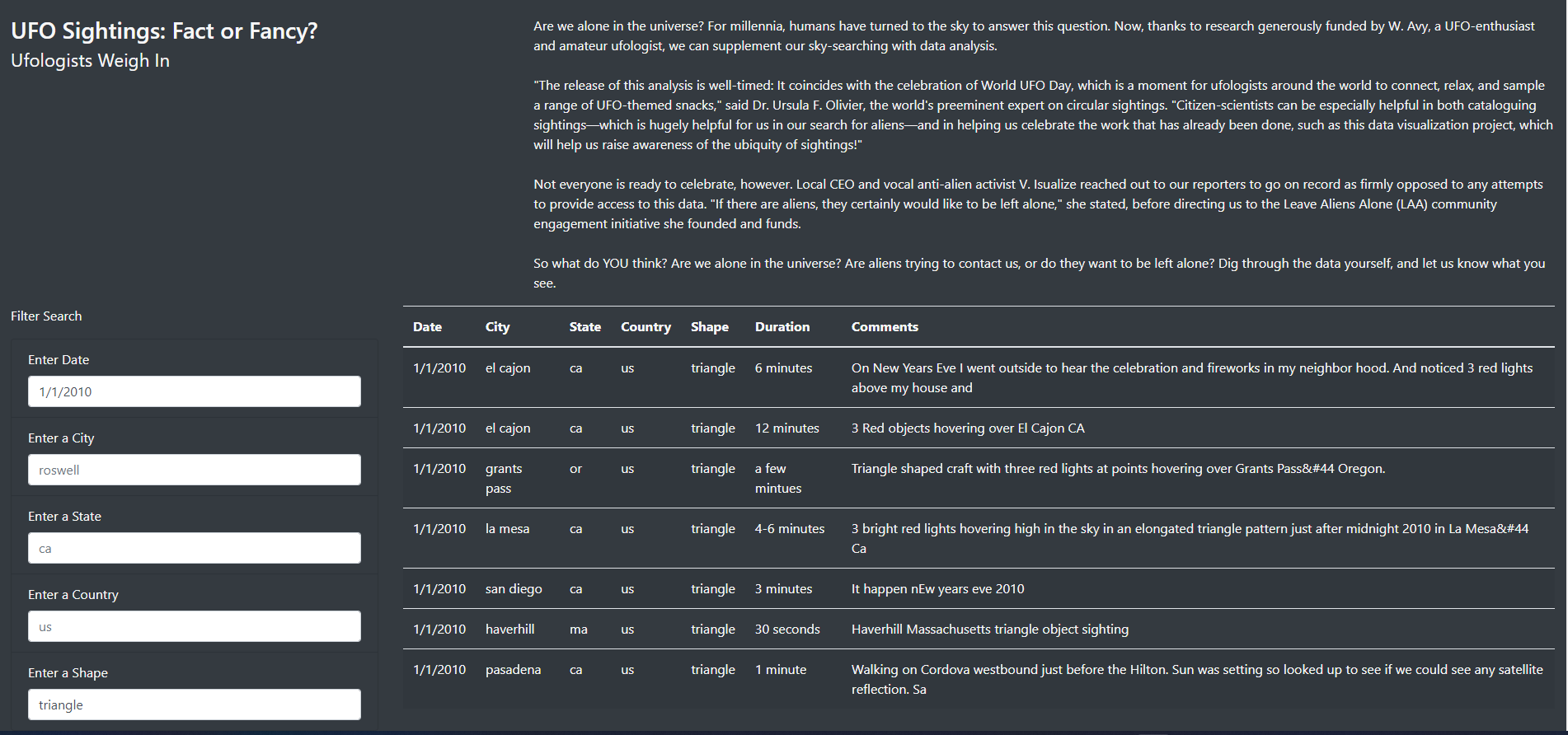Click the la mesa city cell

(x=507, y=529)
